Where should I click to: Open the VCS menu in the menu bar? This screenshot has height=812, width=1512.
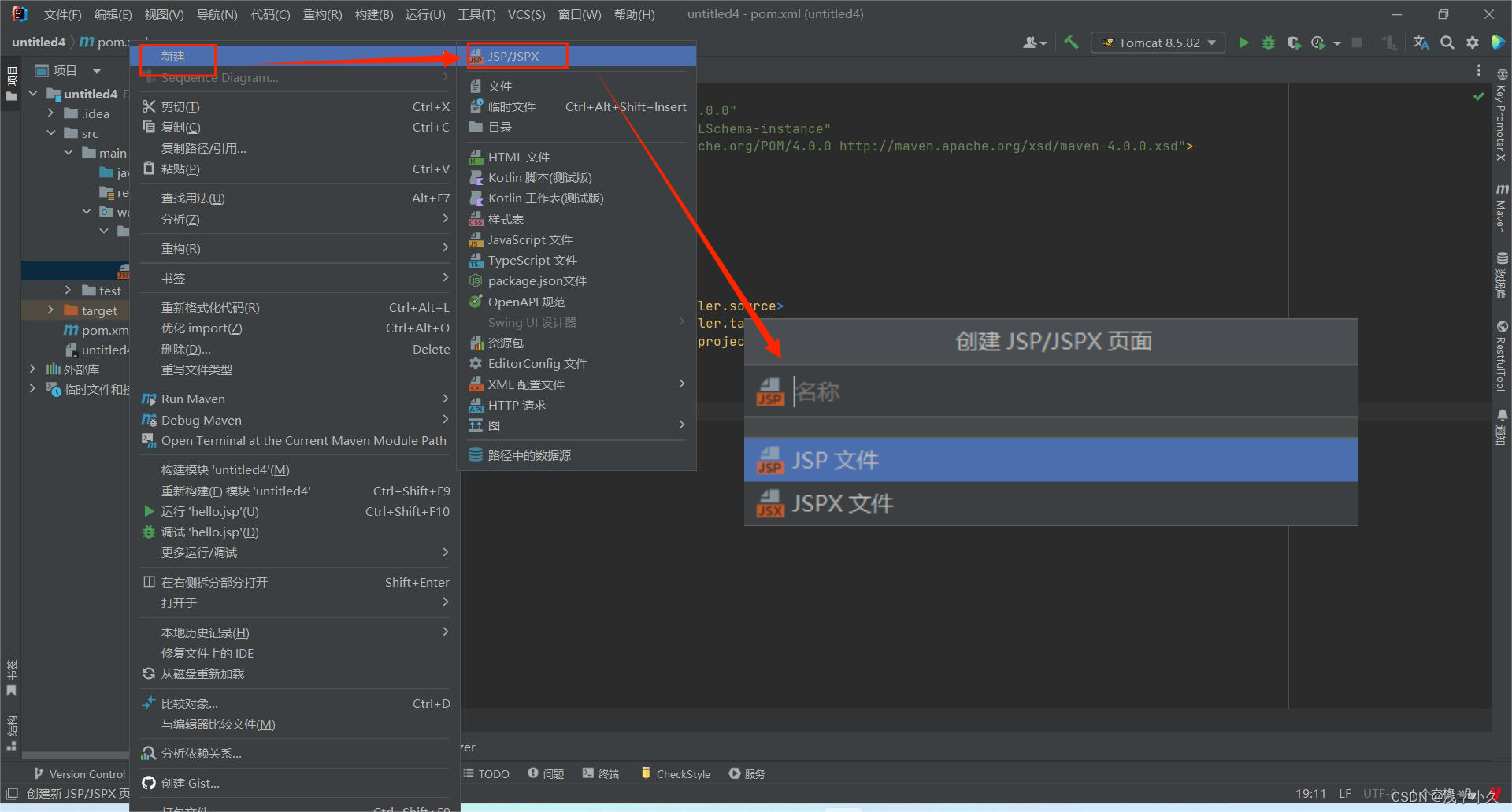click(x=526, y=14)
